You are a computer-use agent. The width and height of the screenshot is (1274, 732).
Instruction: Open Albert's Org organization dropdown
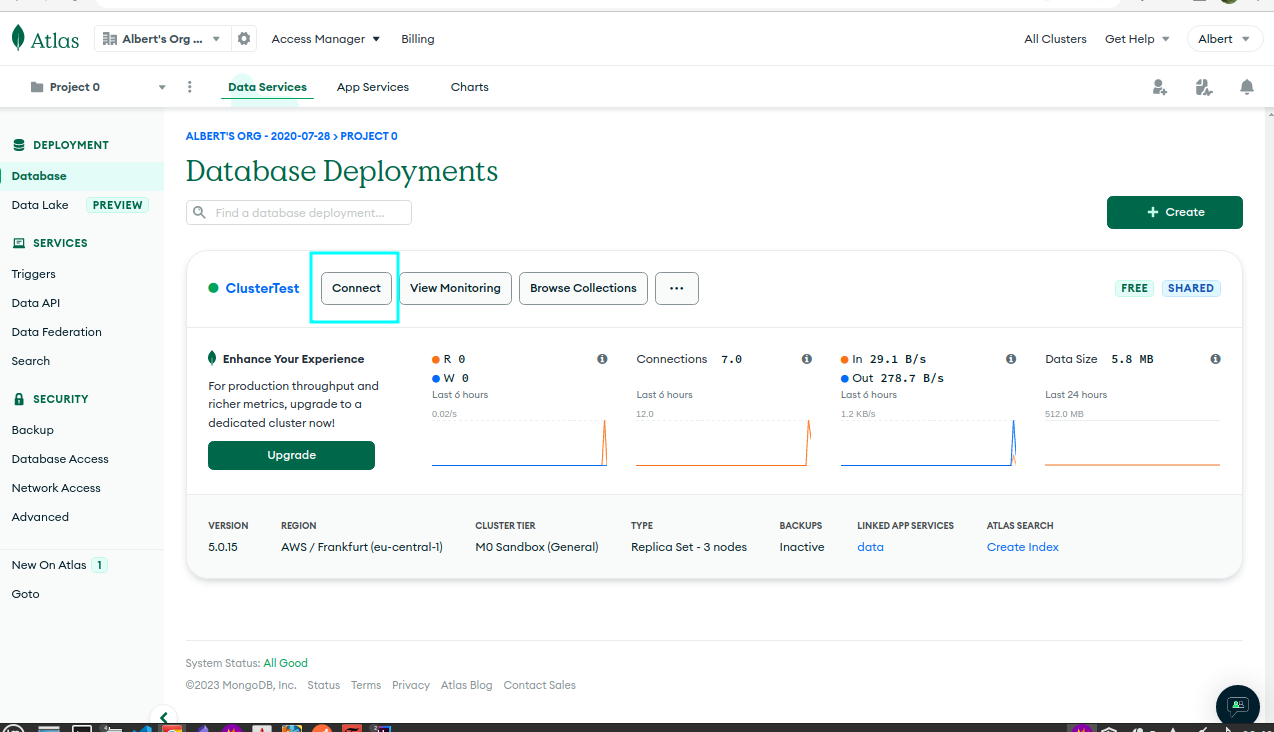(x=163, y=39)
